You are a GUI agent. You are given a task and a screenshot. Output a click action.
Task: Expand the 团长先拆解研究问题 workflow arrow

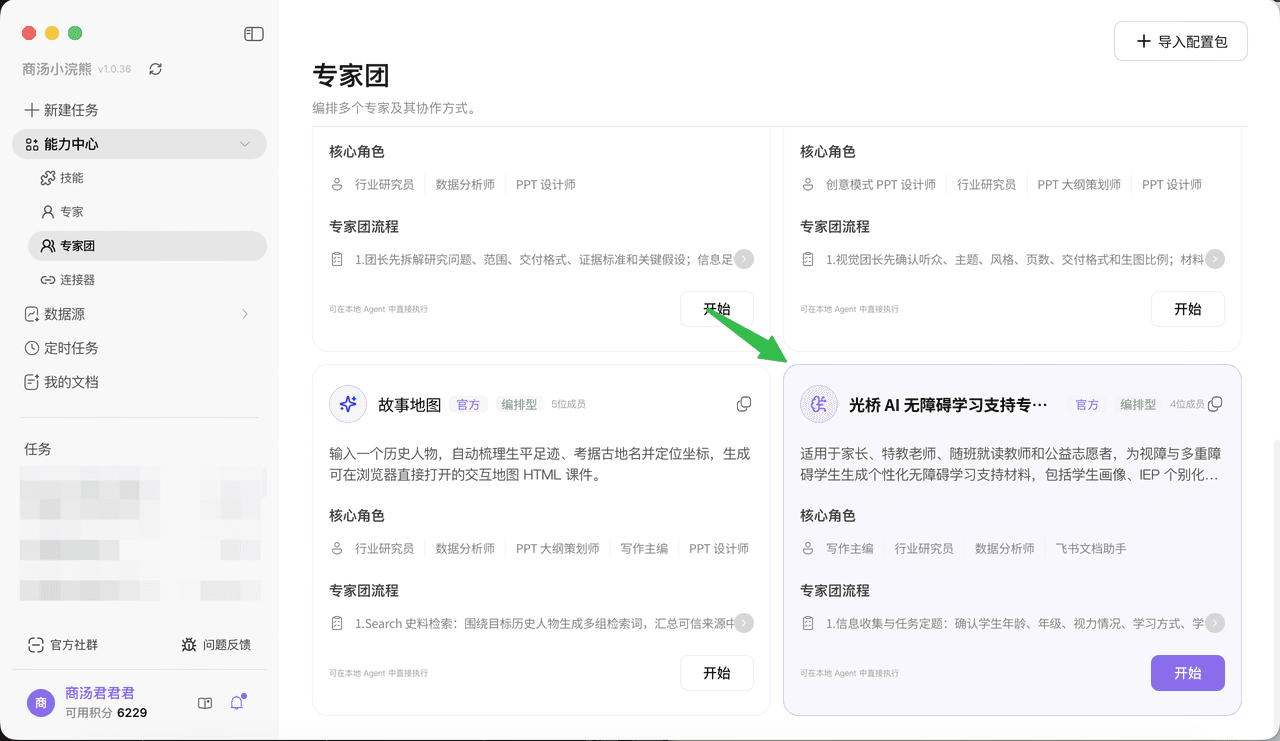point(744,259)
